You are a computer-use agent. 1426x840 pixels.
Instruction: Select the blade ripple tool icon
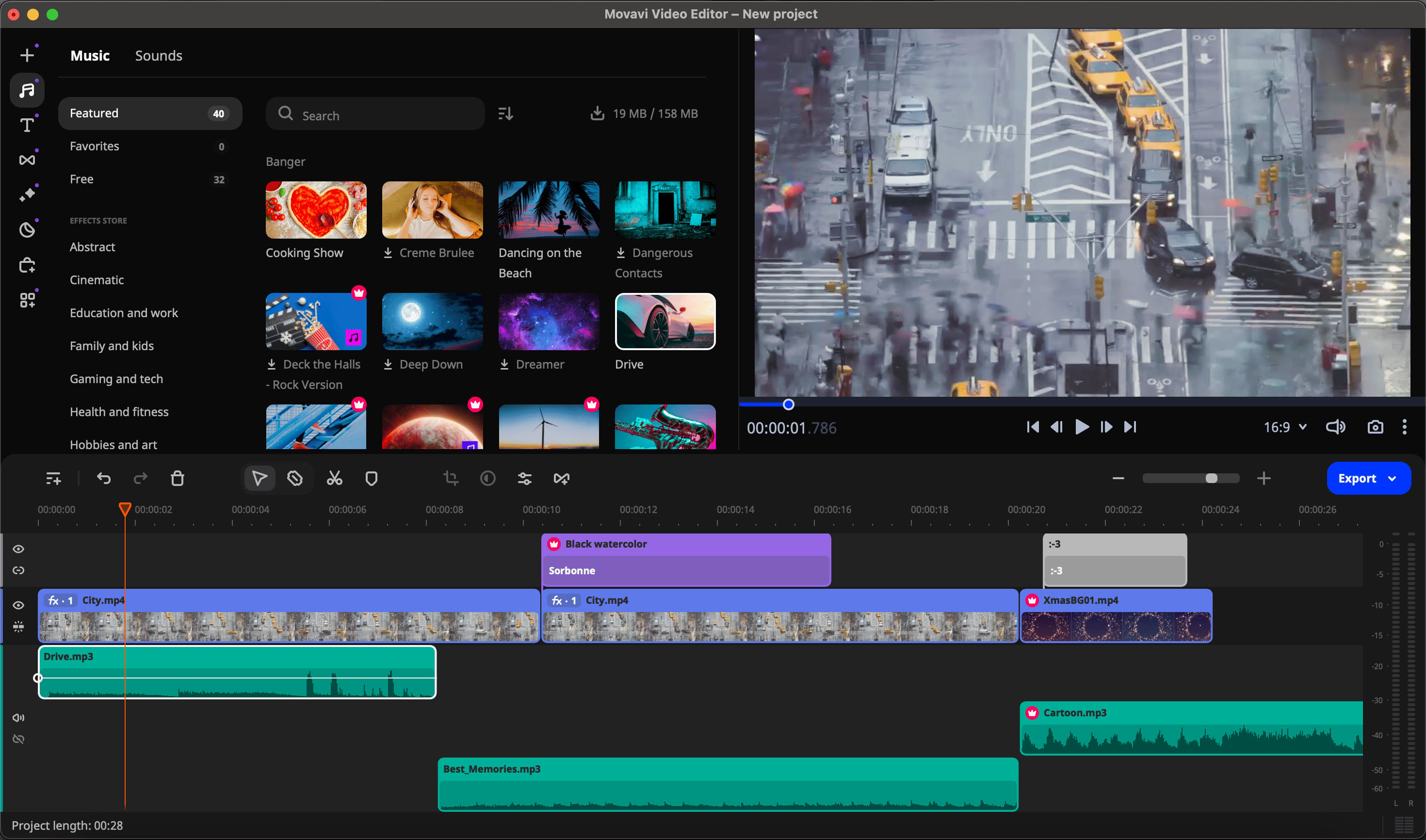coord(295,479)
